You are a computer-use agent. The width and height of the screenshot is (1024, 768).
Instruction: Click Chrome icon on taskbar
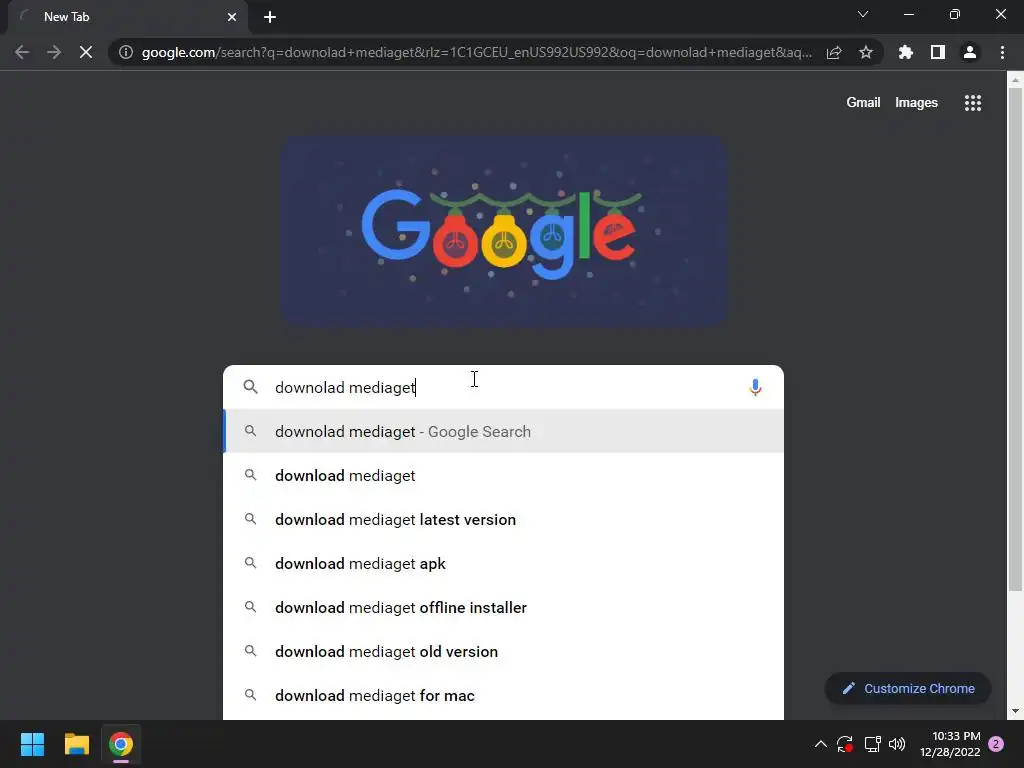click(x=120, y=744)
